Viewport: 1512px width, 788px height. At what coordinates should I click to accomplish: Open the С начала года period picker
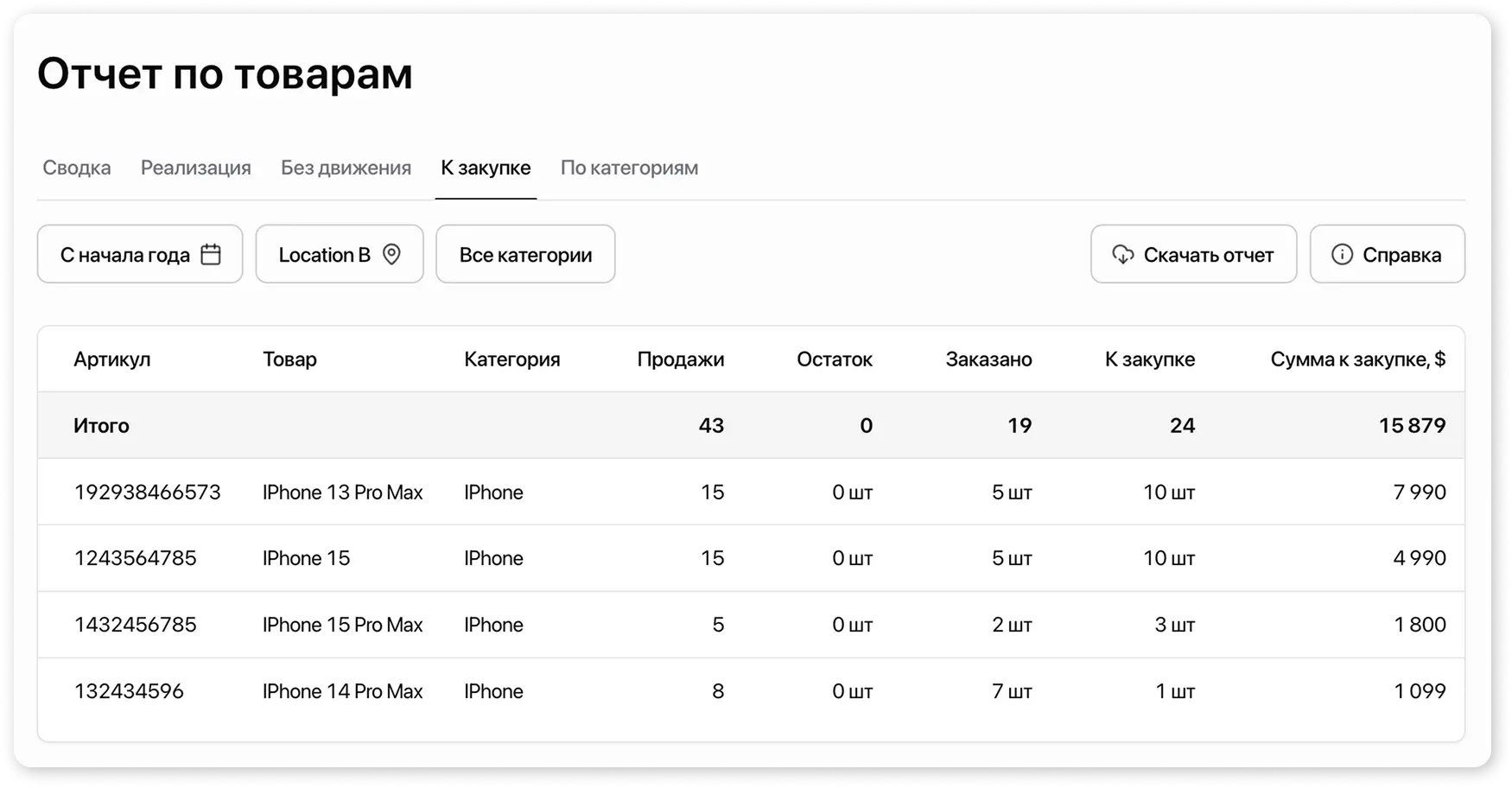pos(139,254)
